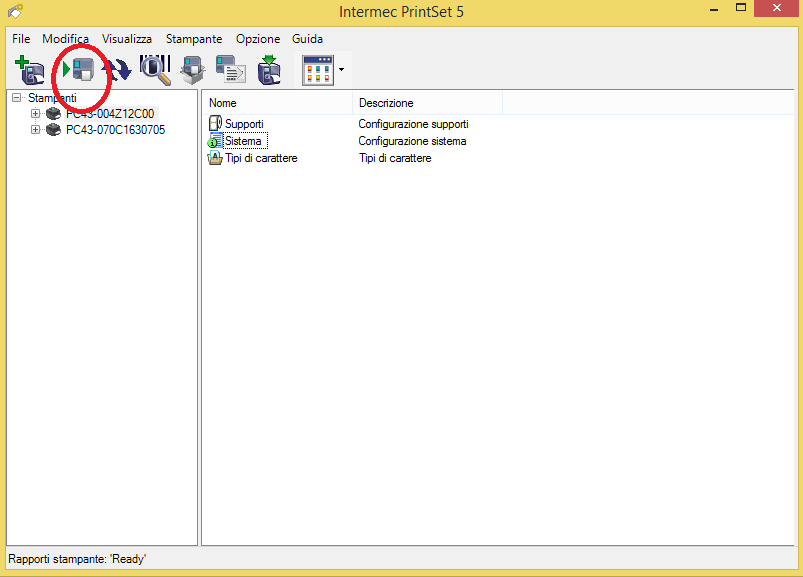The image size is (803, 577).
Task: Click the add printer icon with green plus
Action: tap(30, 70)
